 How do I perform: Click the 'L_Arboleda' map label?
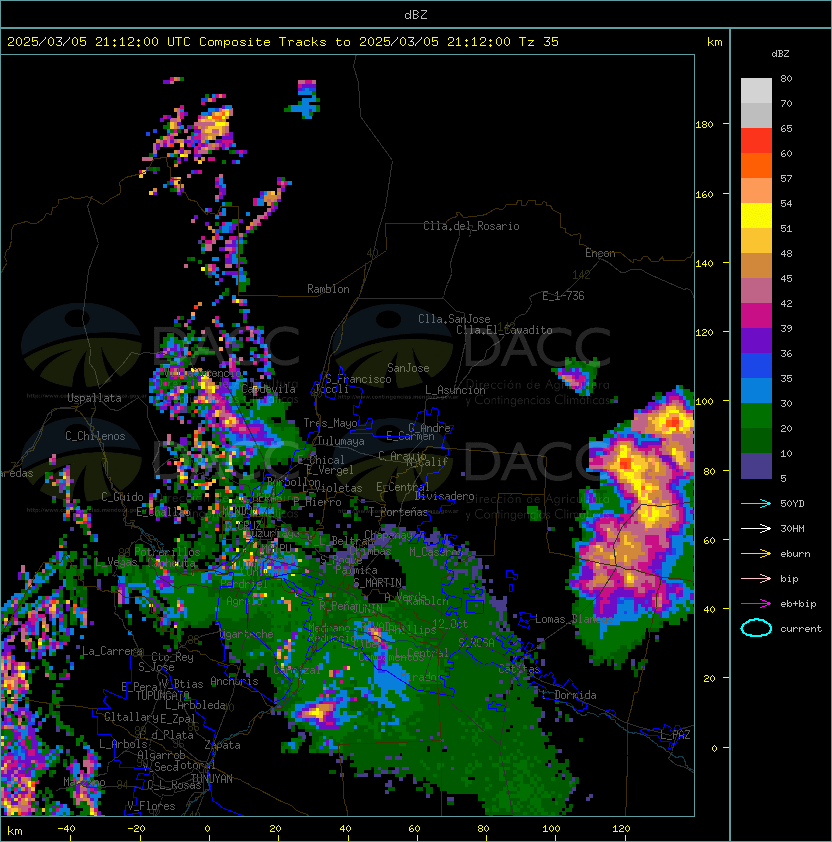pyautogui.click(x=195, y=705)
